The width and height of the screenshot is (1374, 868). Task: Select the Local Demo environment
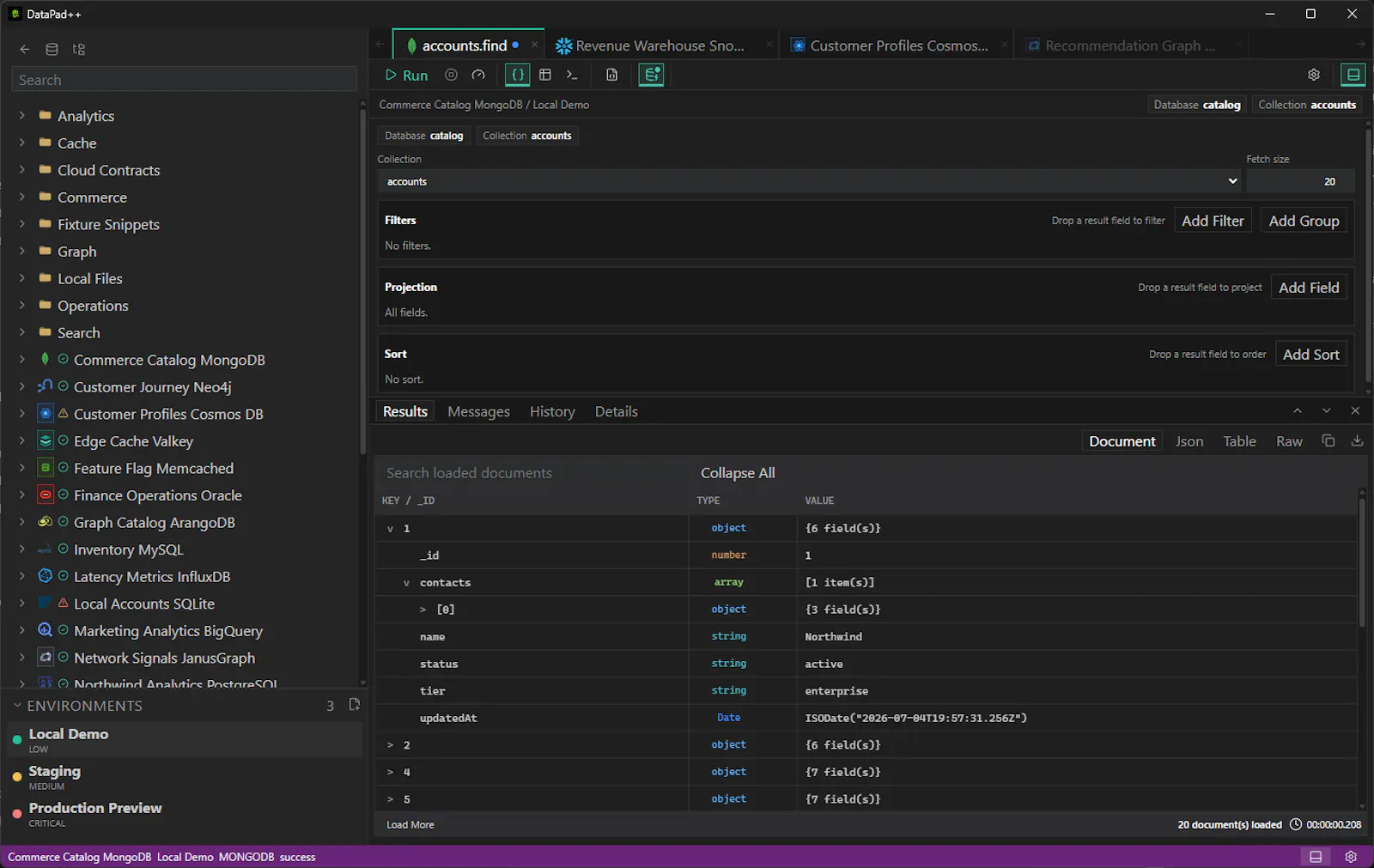point(185,739)
